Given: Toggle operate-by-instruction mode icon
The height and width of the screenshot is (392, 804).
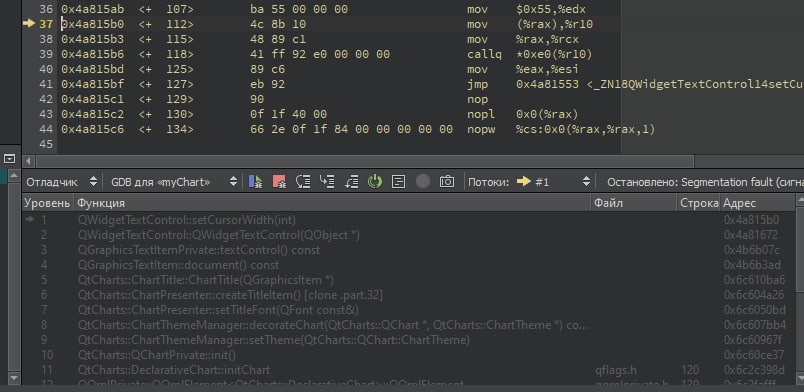Looking at the screenshot, I should pyautogui.click(x=398, y=182).
